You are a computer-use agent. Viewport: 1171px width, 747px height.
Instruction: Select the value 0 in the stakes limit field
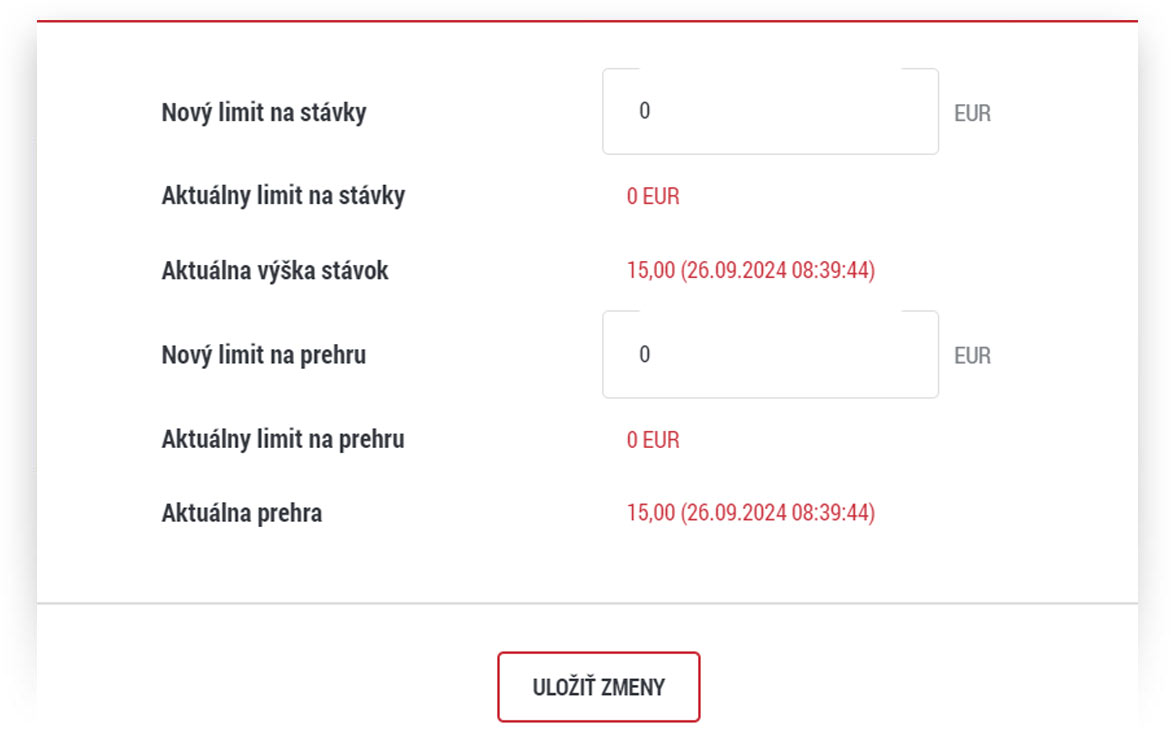tap(646, 110)
